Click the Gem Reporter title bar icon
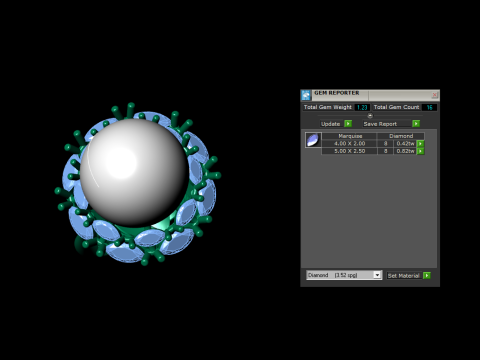480x360 pixels. 306,95
